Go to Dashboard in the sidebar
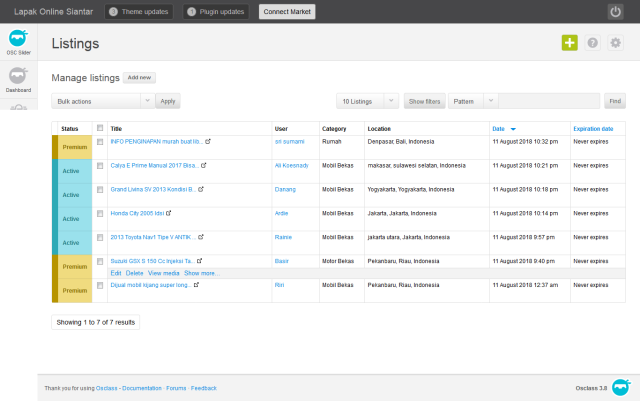640x401 pixels. [x=18, y=80]
